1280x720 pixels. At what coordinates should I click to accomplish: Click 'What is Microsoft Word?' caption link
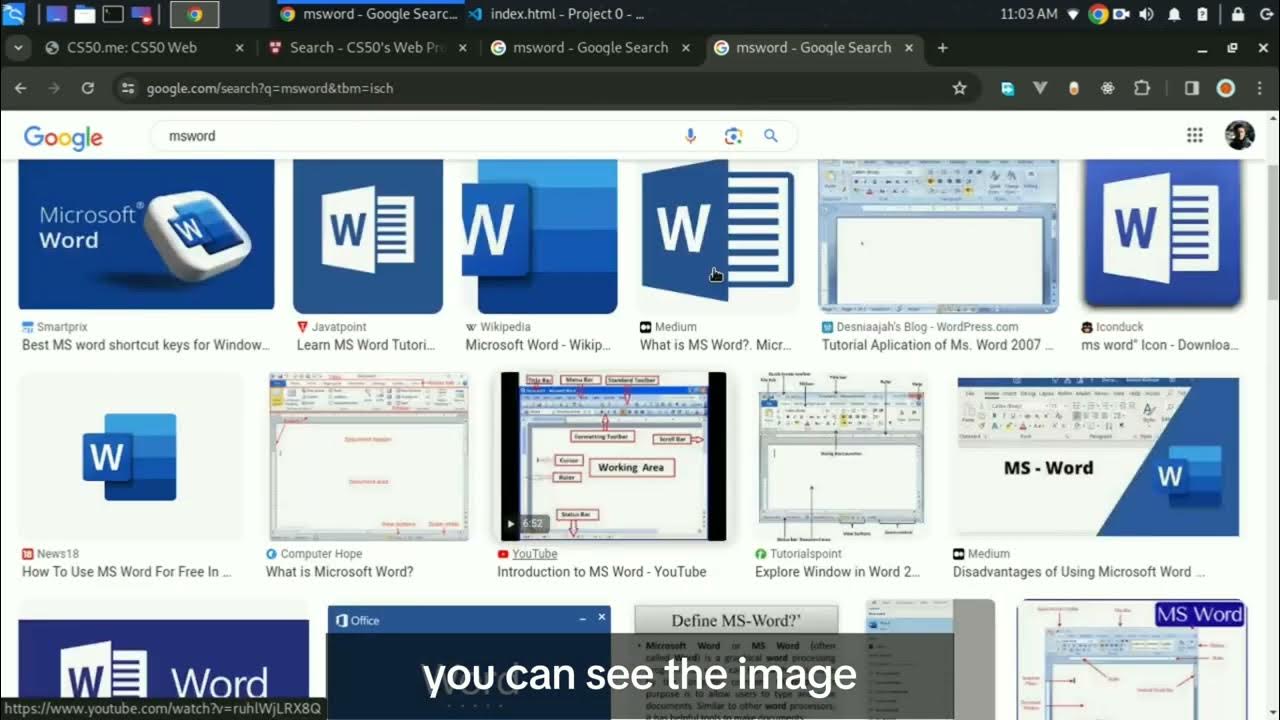pyautogui.click(x=339, y=572)
